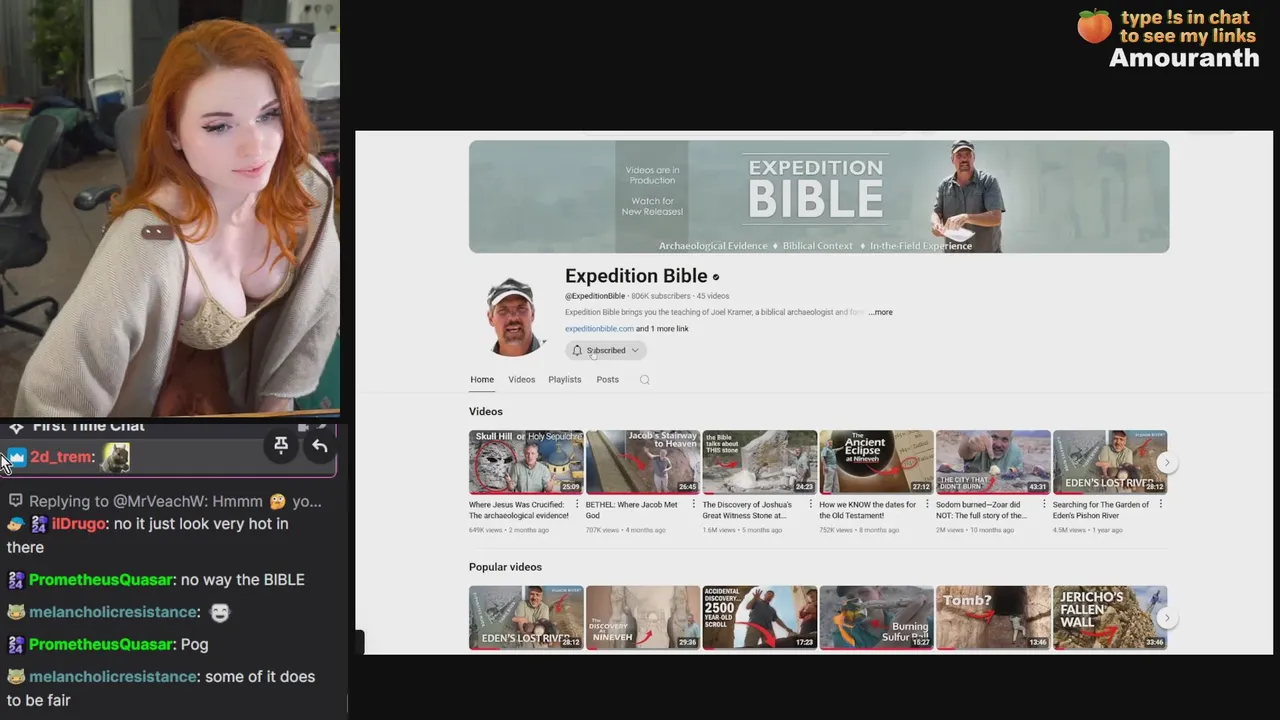Click the frog badge beside first melancholicresistance message
The width and height of the screenshot is (1280, 720).
coord(15,612)
